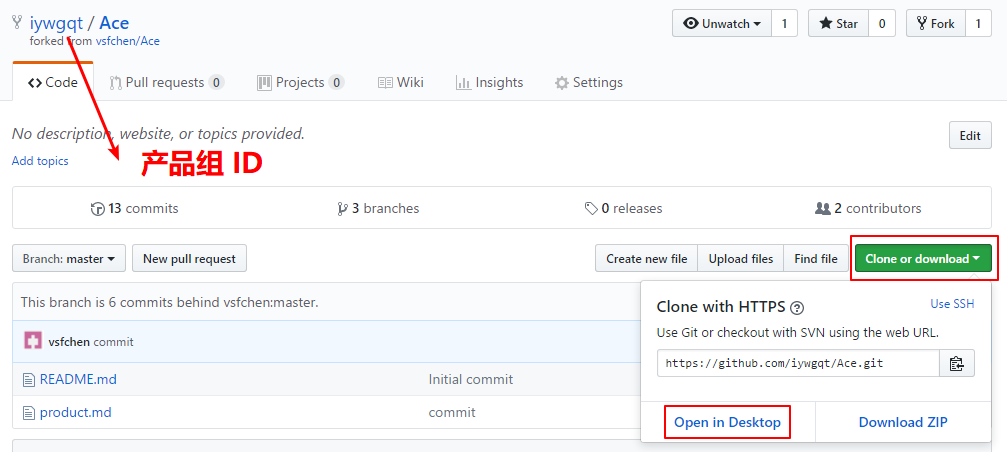
Task: Click the fork icon beside the repository name
Action: 17,23
